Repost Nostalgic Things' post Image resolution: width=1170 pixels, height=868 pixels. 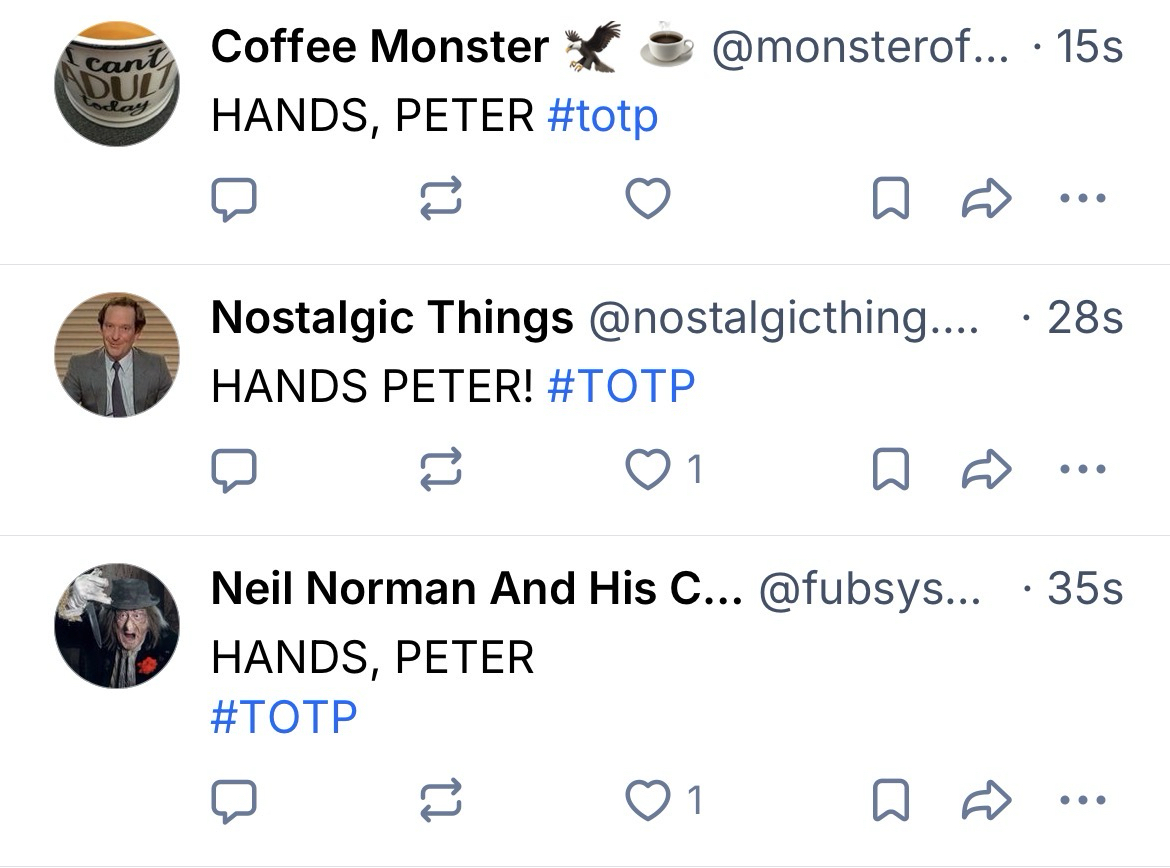[441, 469]
